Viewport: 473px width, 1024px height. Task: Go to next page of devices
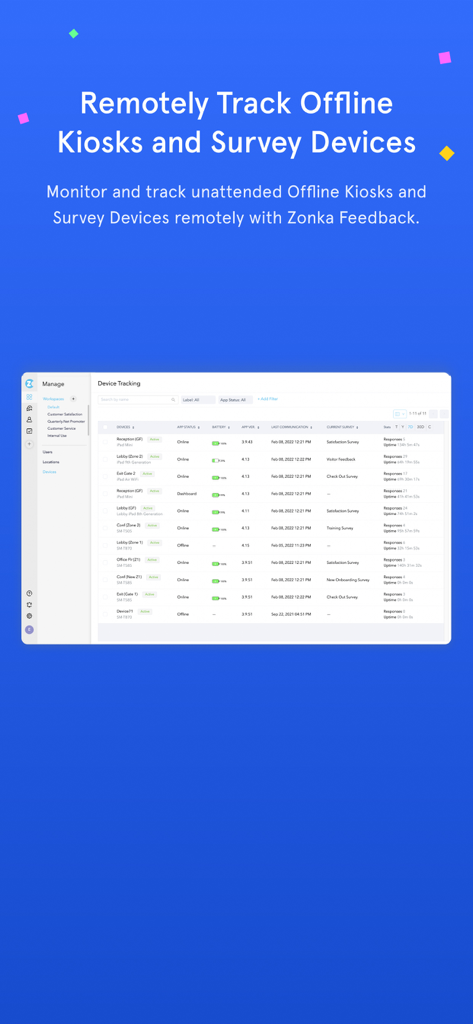444,413
